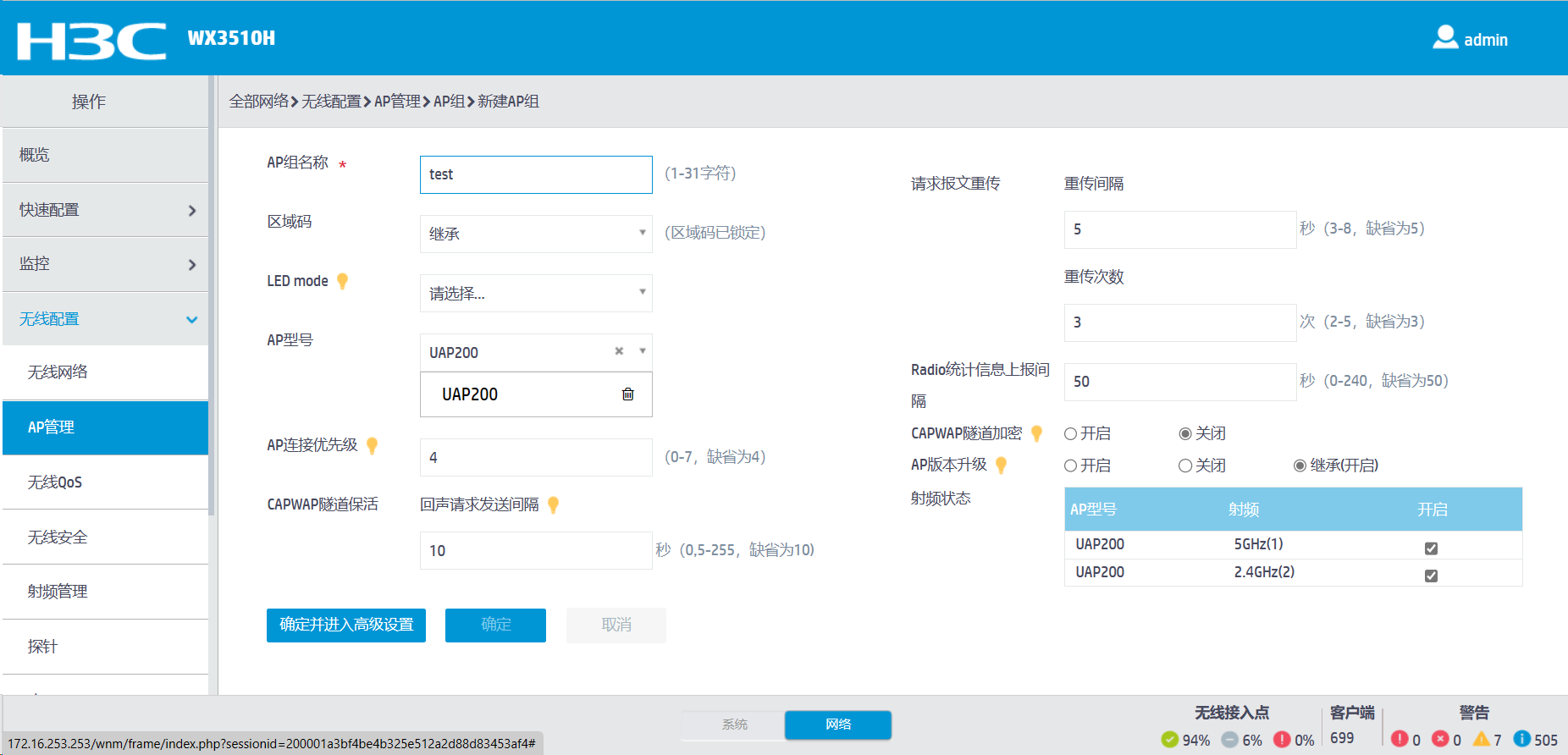The width and height of the screenshot is (1568, 755).
Task: Switch to the 系统 tab
Action: (734, 725)
